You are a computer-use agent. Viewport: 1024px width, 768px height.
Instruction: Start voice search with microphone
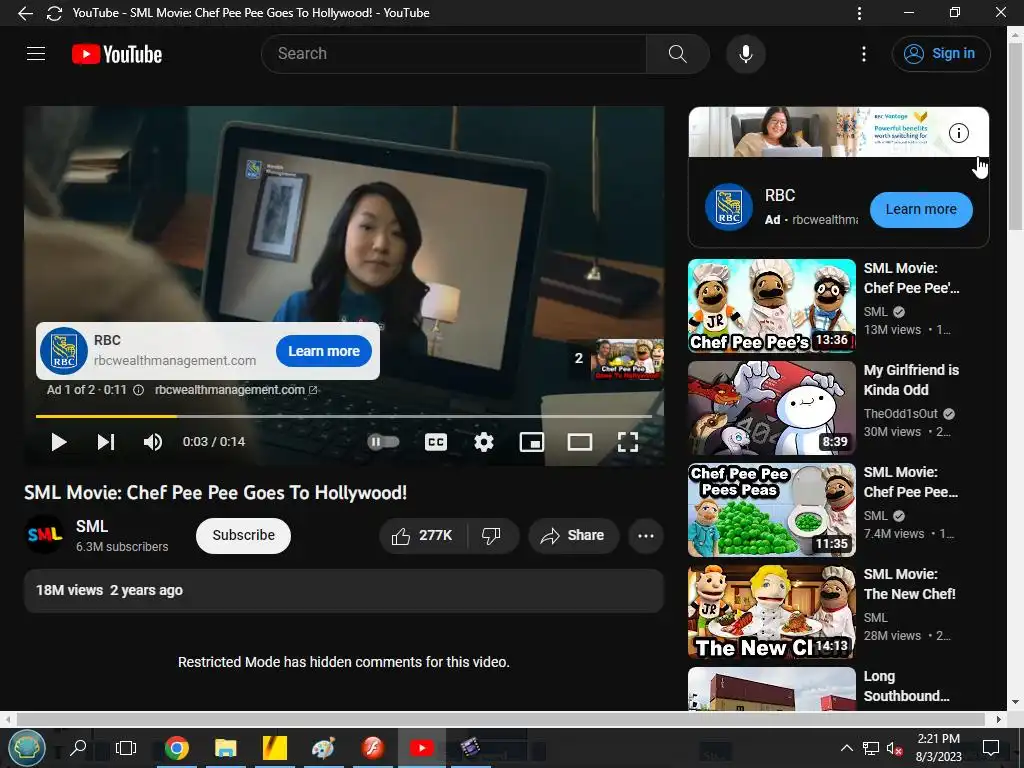click(746, 54)
